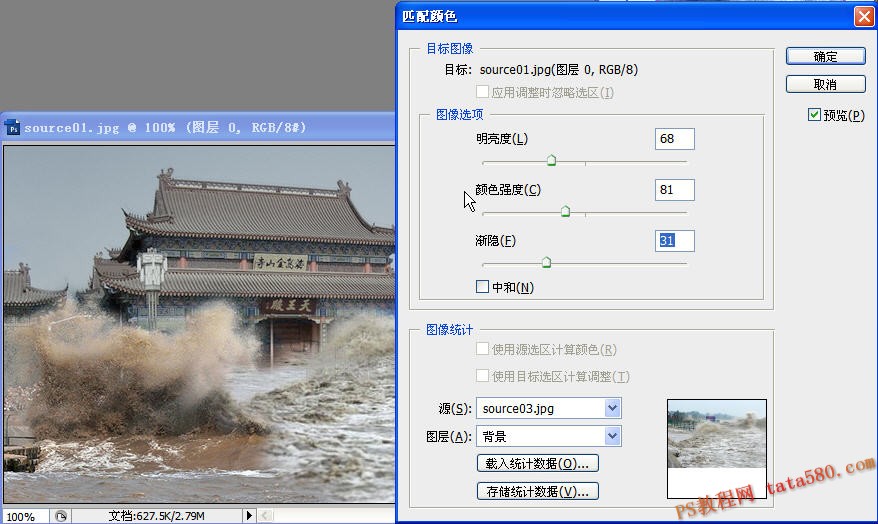The image size is (878, 524).
Task: Click the 确定 confirm button
Action: point(825,57)
